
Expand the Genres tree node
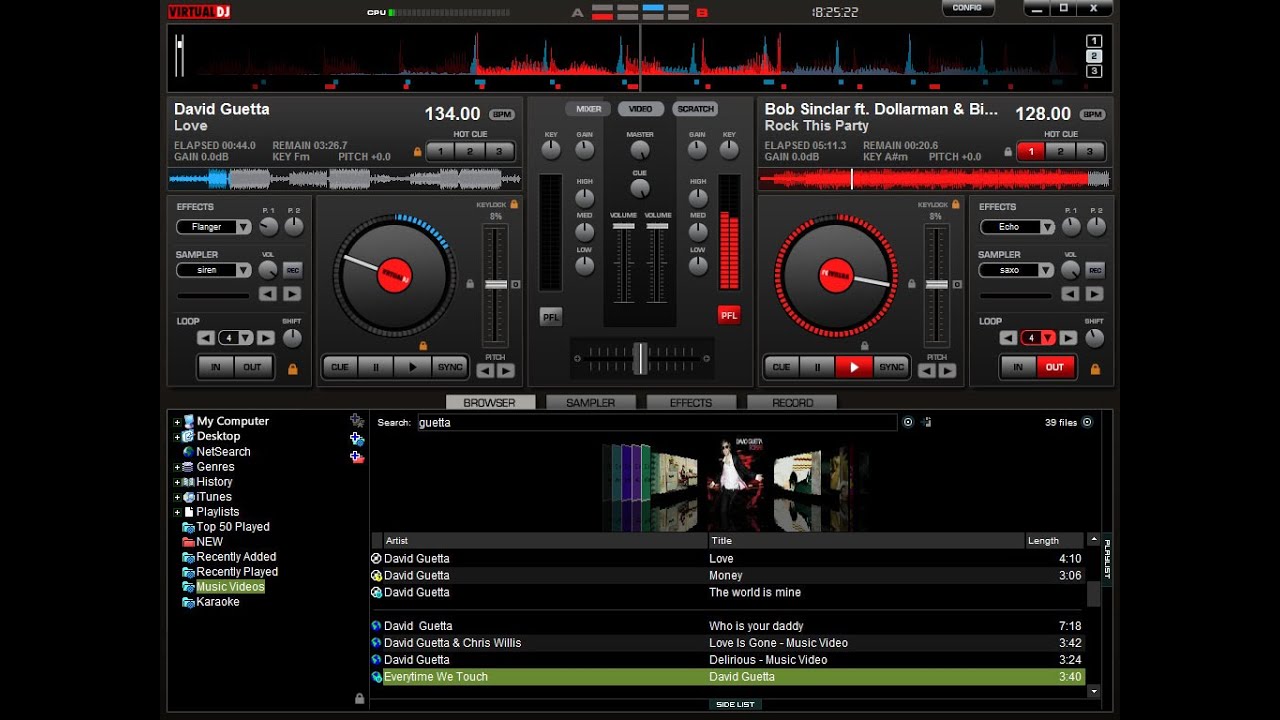click(x=177, y=467)
